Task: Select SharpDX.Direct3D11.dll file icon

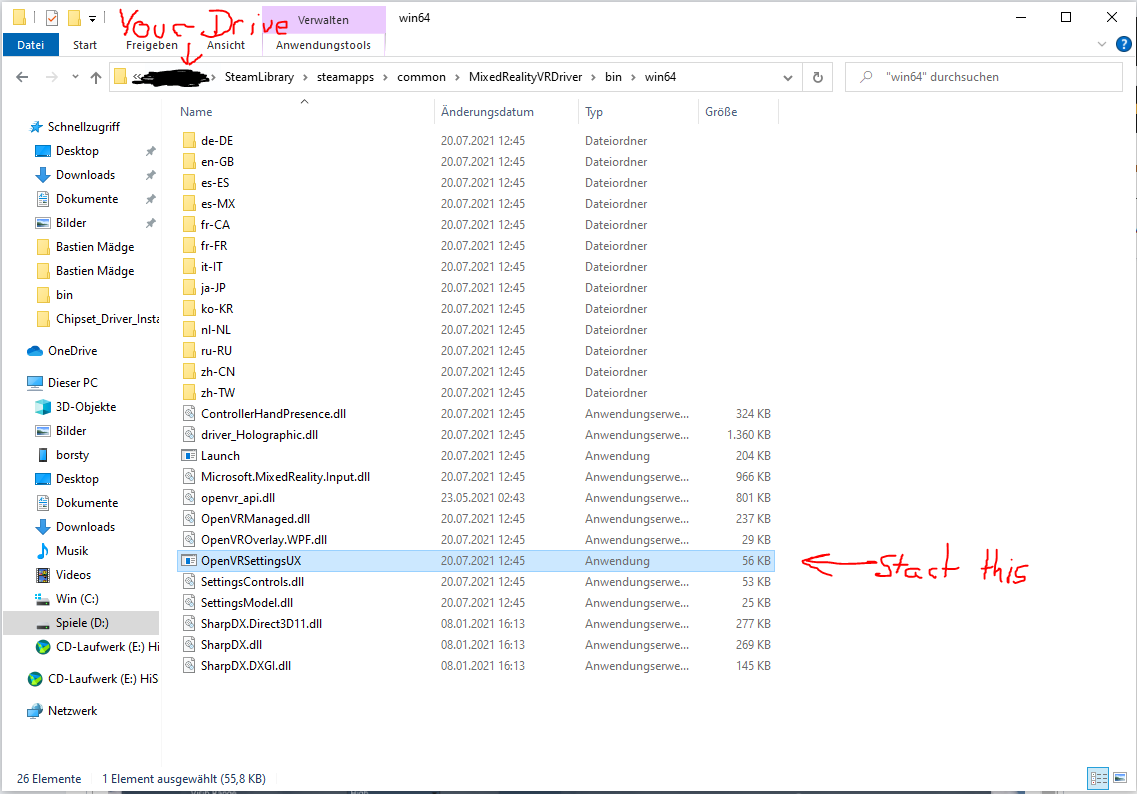Action: click(x=189, y=624)
